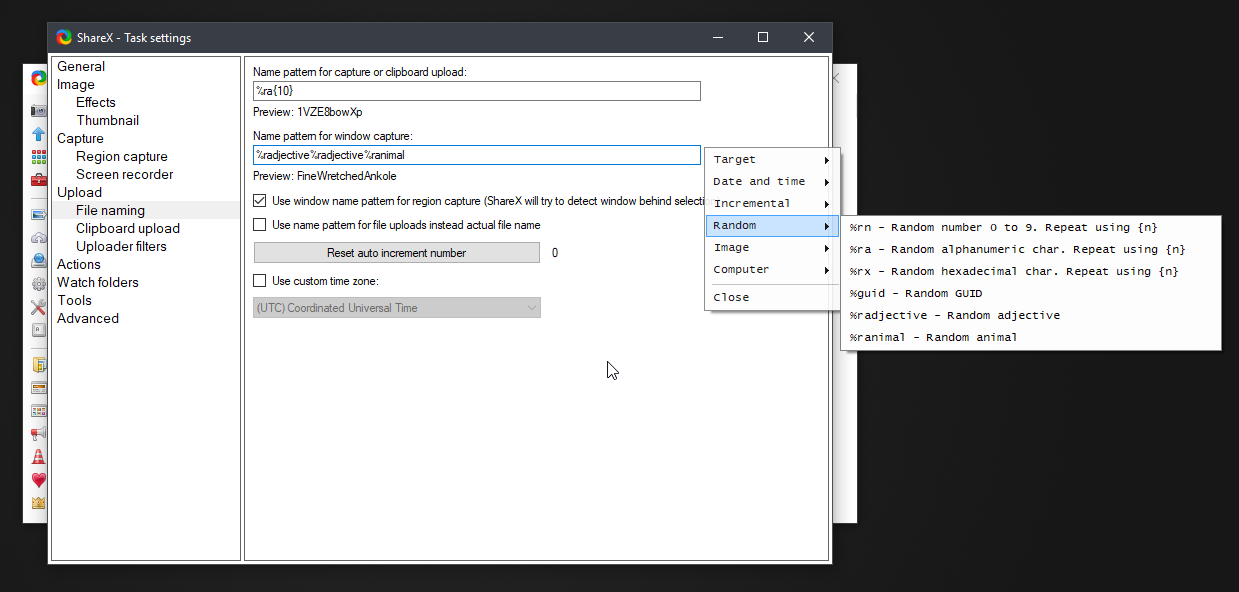Click 'Close' in the pattern popup menu
The width and height of the screenshot is (1239, 592).
731,297
